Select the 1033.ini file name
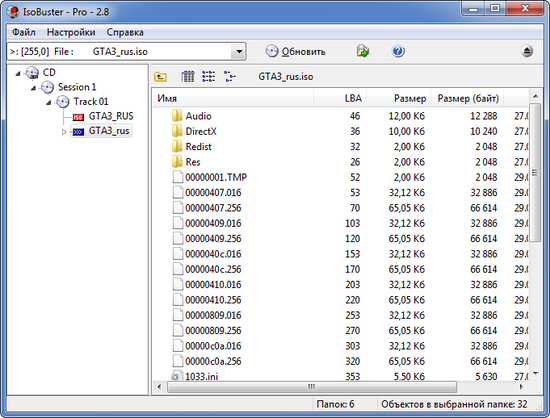Viewport: 550px width, 418px height. click(x=201, y=376)
